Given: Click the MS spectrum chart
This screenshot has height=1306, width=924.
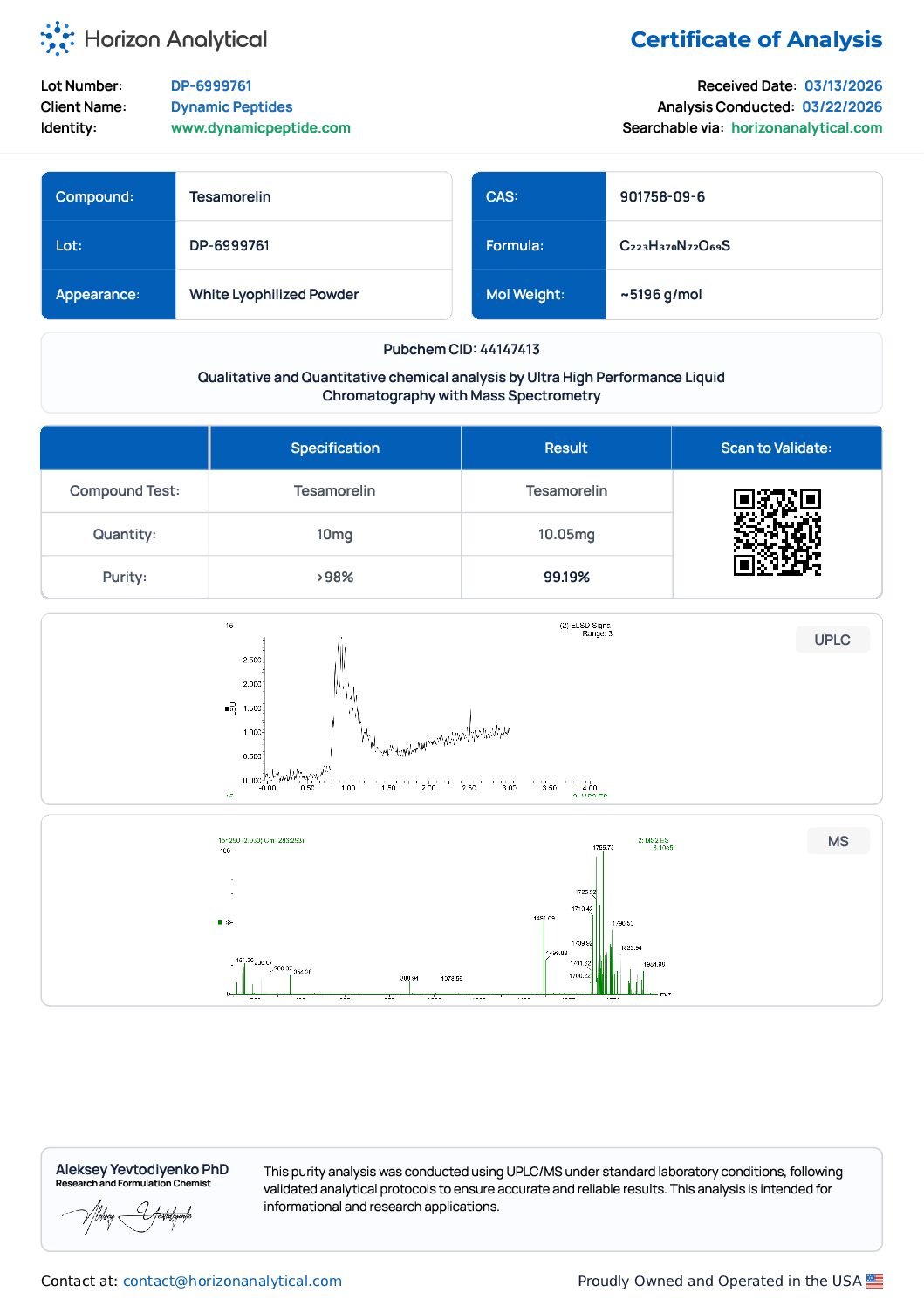Looking at the screenshot, I should click(x=445, y=916).
